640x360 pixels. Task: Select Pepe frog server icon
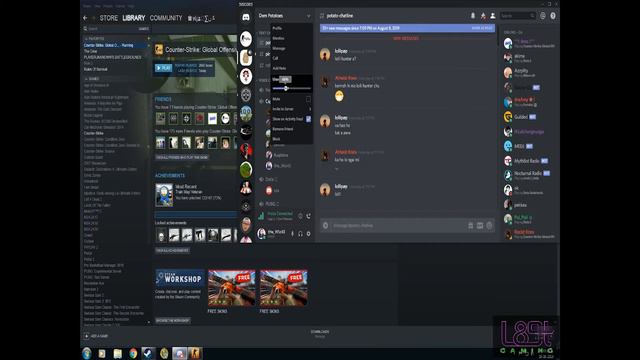click(246, 170)
